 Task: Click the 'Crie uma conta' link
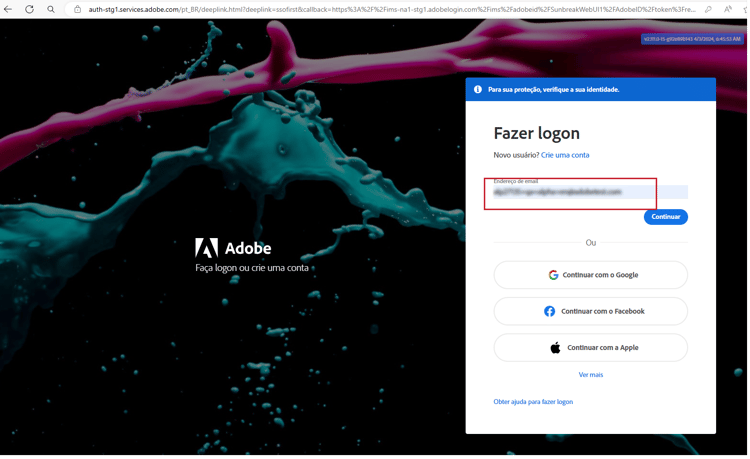[x=565, y=155]
